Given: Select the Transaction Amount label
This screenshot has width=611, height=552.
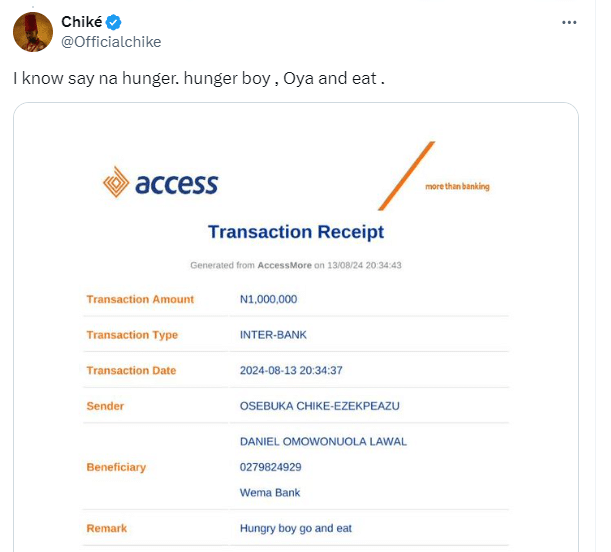Looking at the screenshot, I should coord(140,299).
